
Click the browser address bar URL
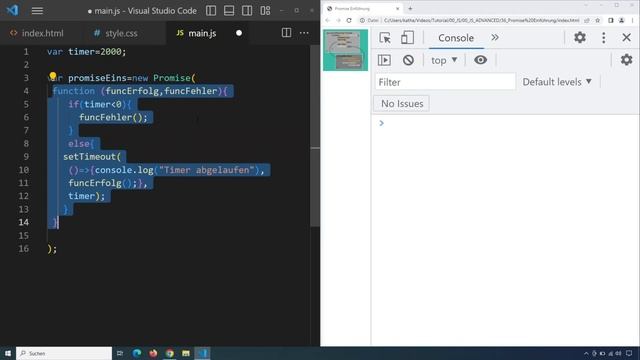point(482,20)
